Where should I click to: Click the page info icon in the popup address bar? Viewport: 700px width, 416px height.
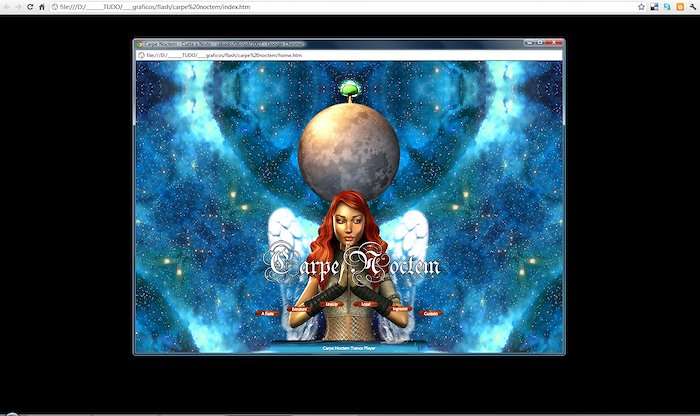tap(141, 55)
